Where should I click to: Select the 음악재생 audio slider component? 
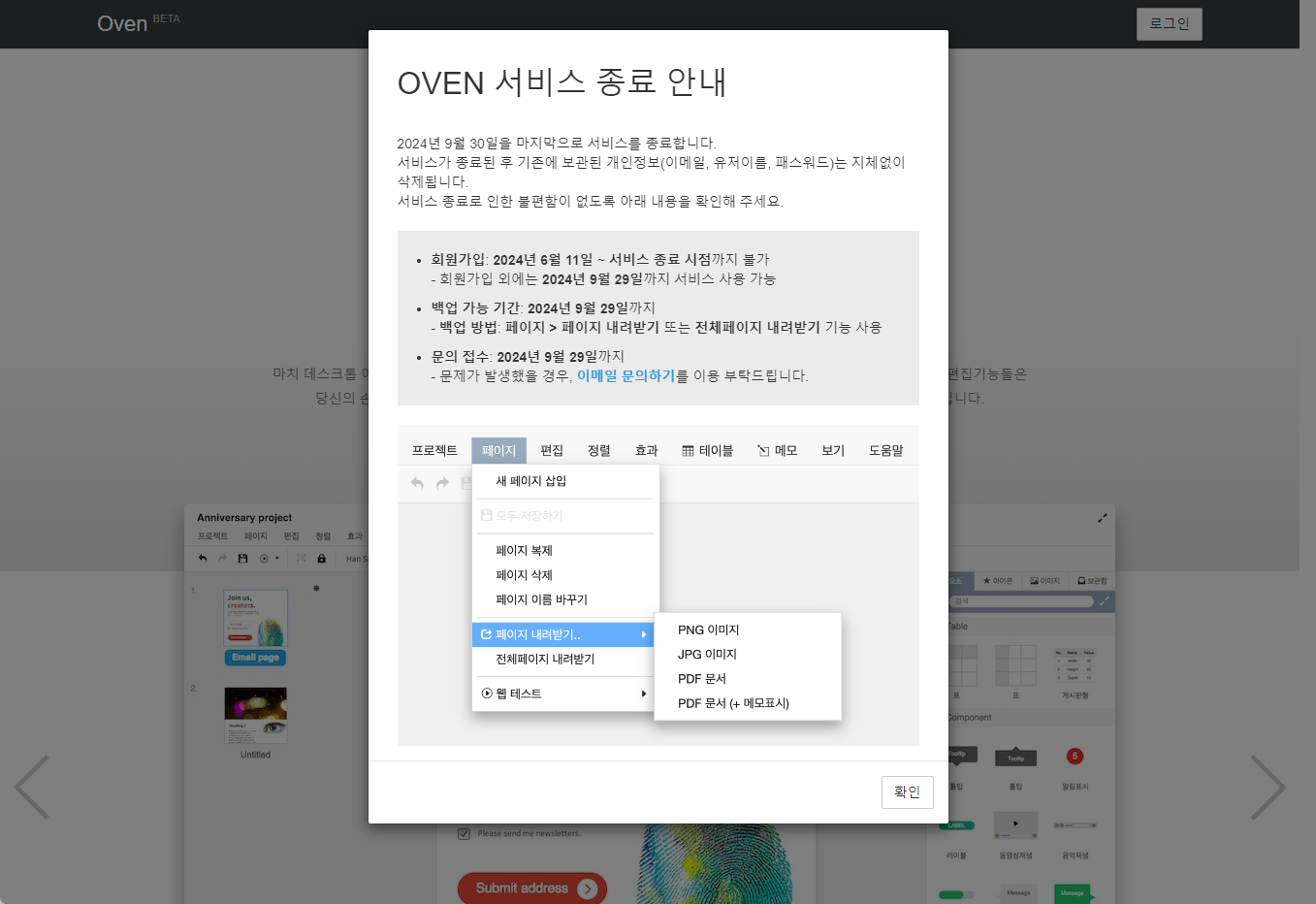[x=1075, y=825]
